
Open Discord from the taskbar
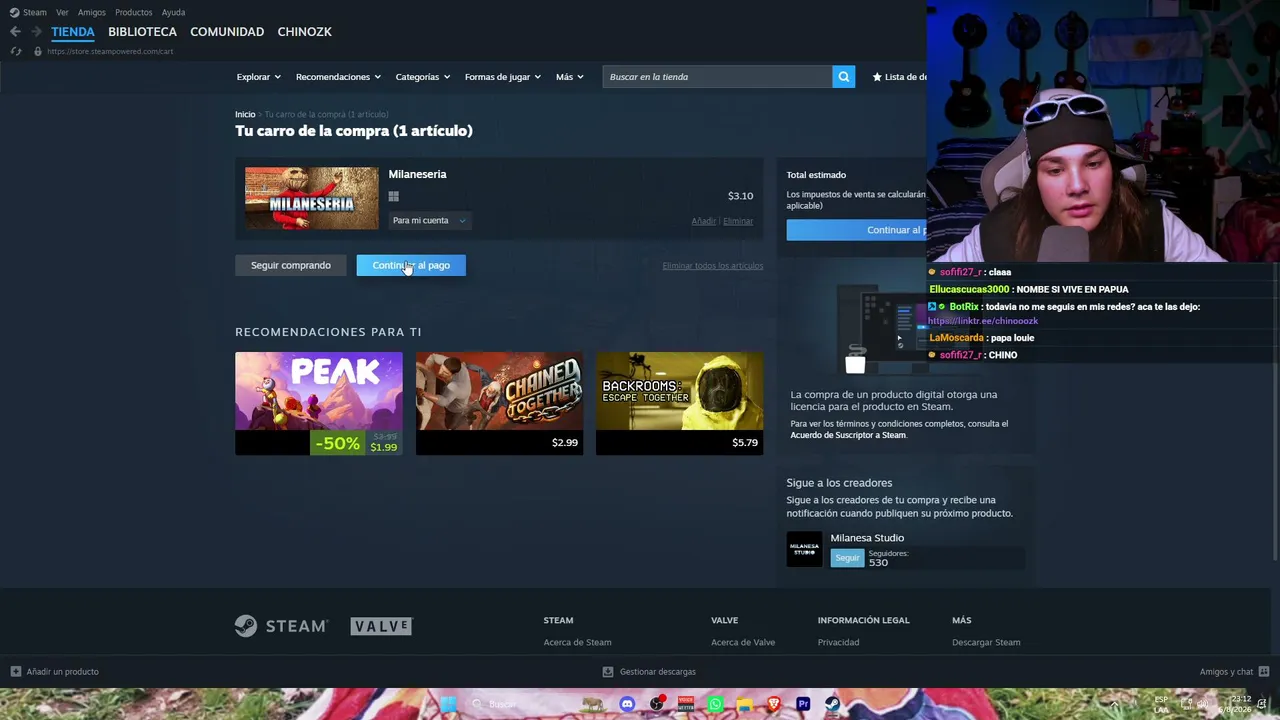click(627, 704)
